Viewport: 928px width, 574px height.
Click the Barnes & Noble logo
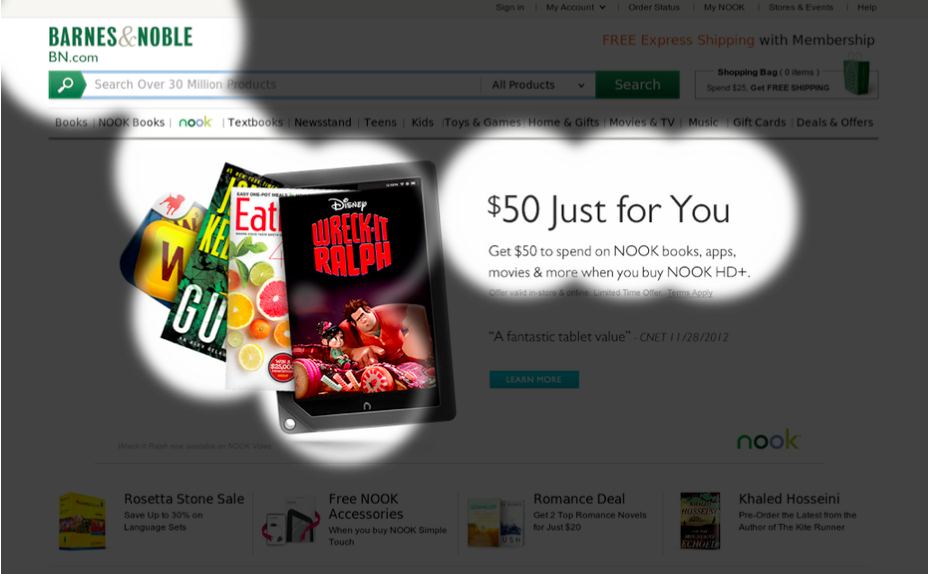point(121,44)
